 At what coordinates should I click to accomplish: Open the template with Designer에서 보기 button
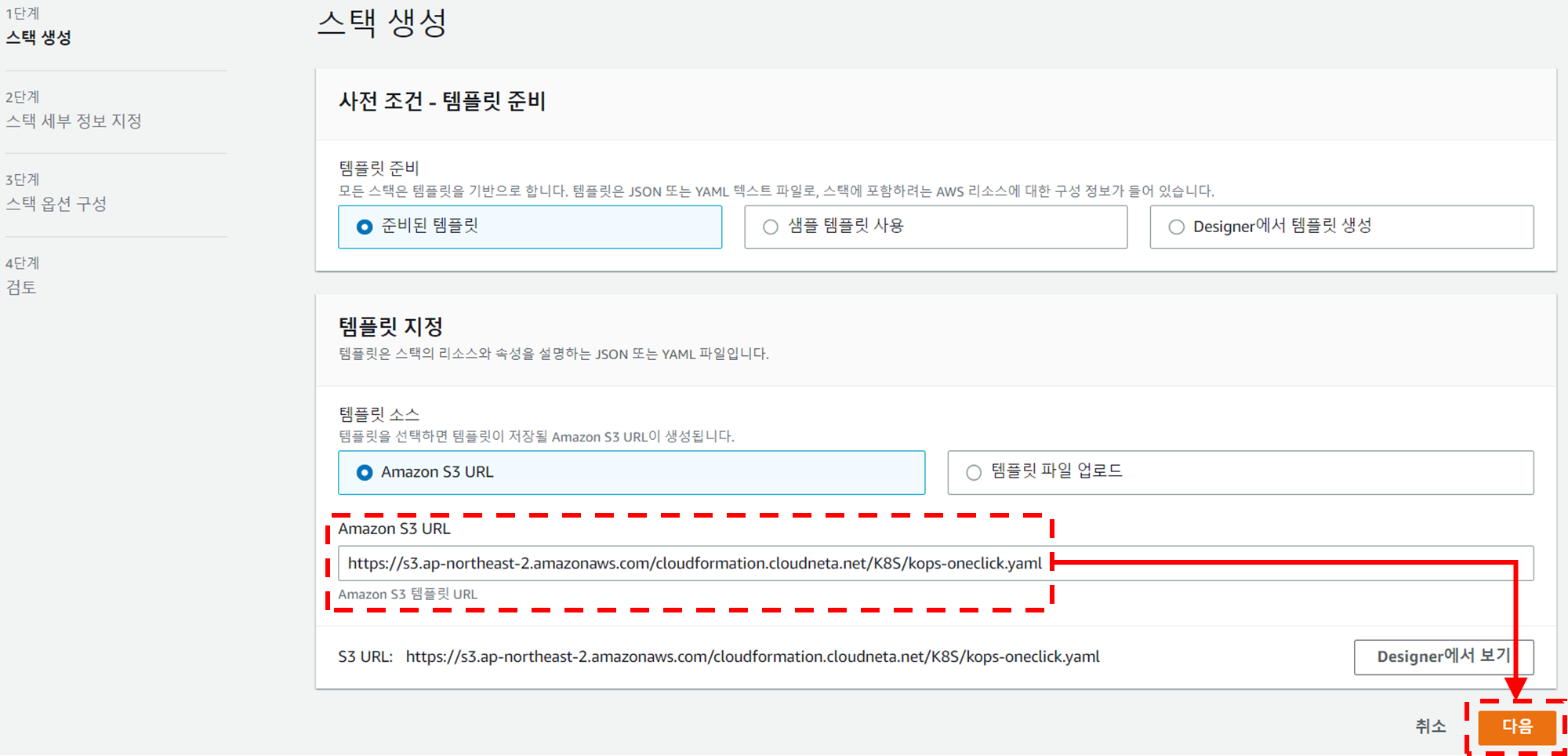click(1443, 656)
